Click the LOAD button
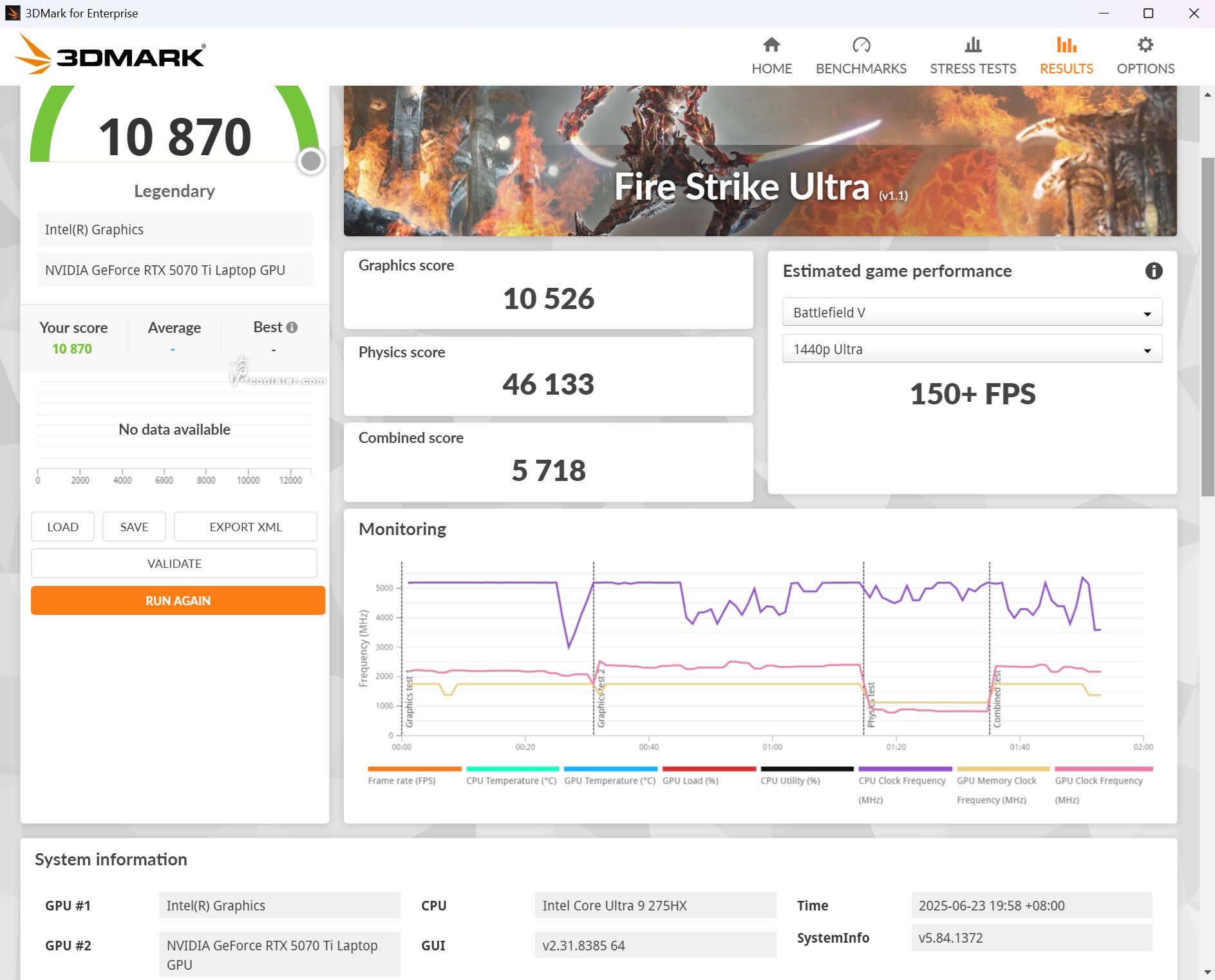The height and width of the screenshot is (980, 1215). coord(62,527)
